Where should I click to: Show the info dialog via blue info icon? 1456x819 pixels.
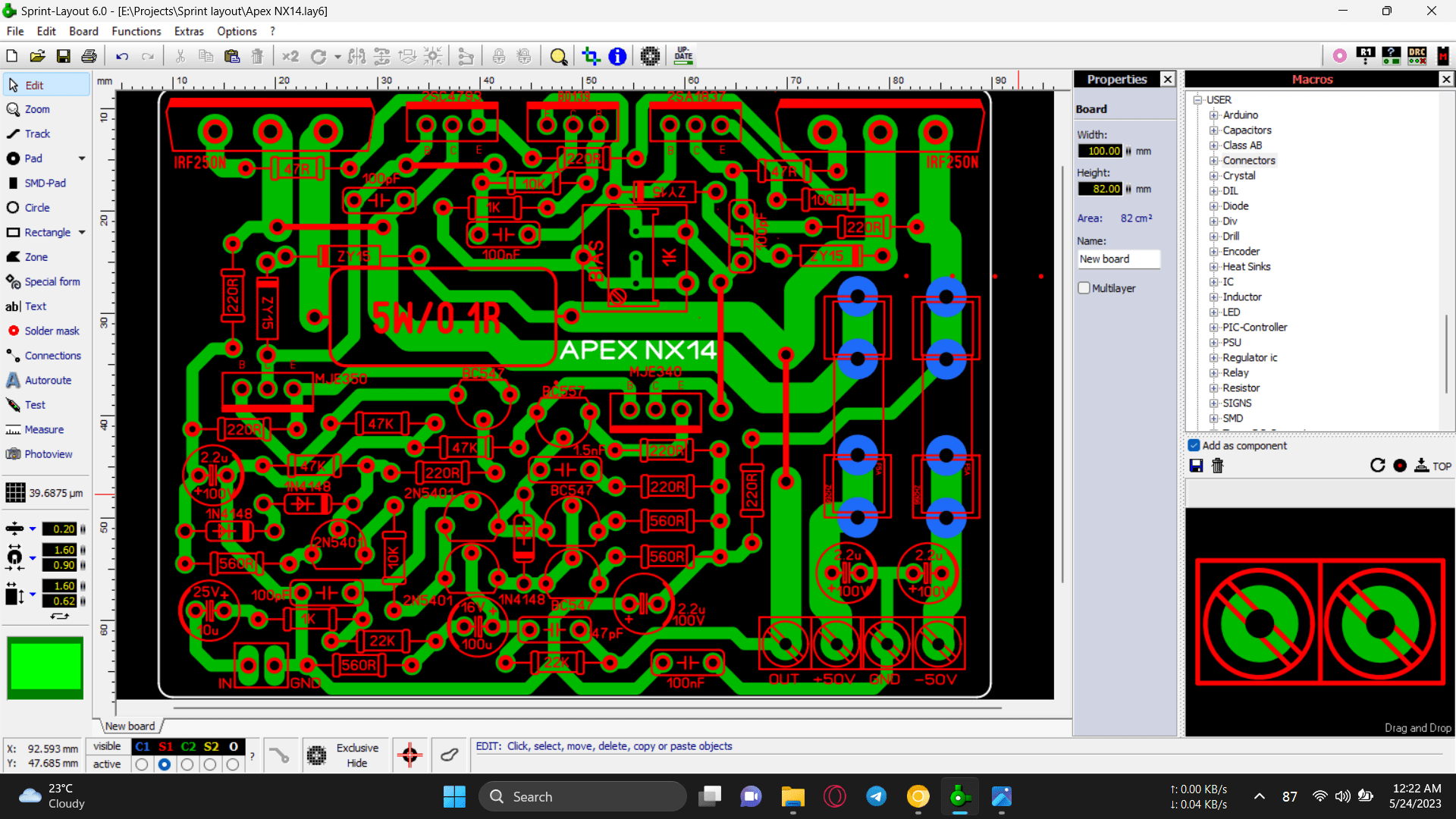click(617, 56)
